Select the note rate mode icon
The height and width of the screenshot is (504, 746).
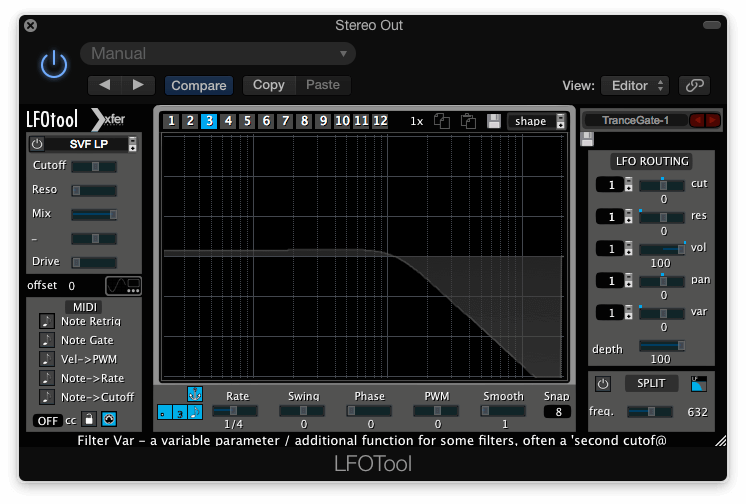[195, 412]
